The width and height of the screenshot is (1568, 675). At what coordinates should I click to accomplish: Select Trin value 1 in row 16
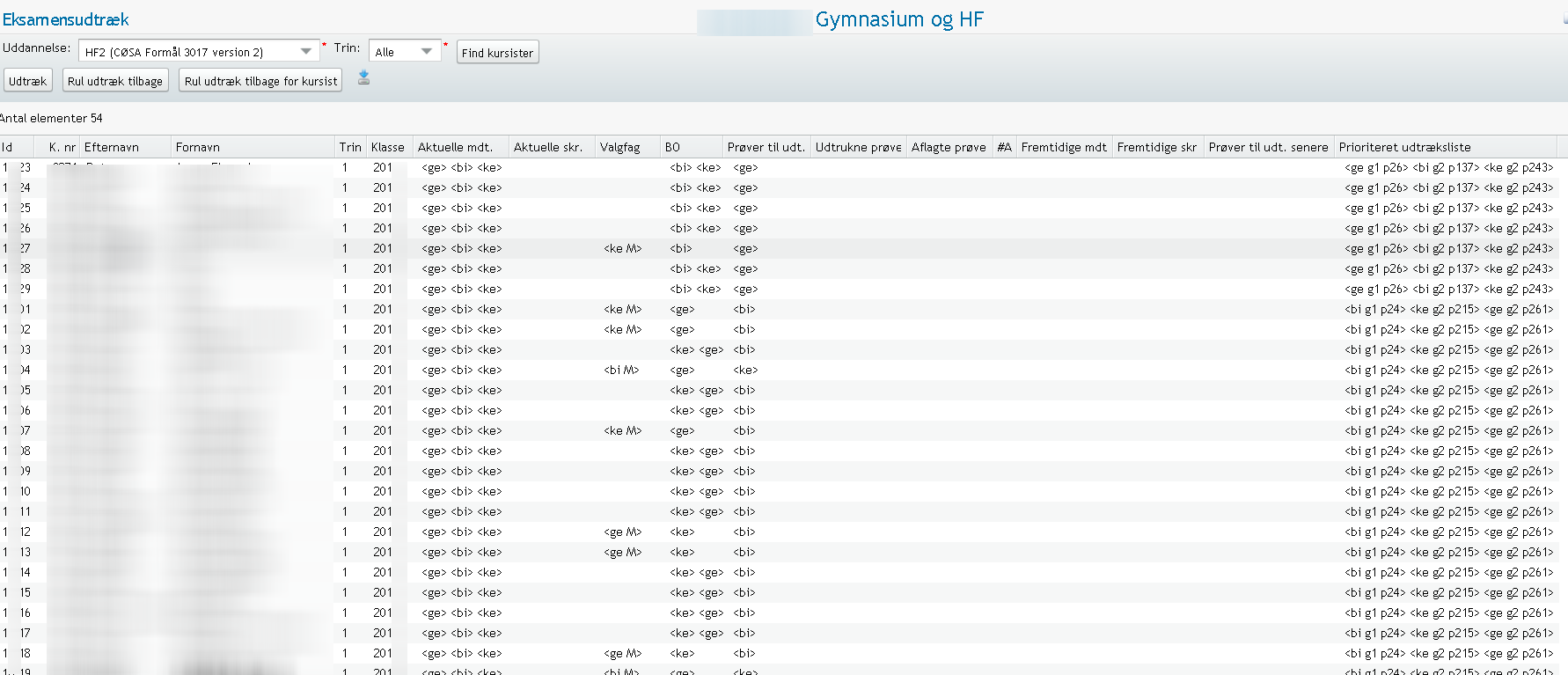tap(345, 613)
